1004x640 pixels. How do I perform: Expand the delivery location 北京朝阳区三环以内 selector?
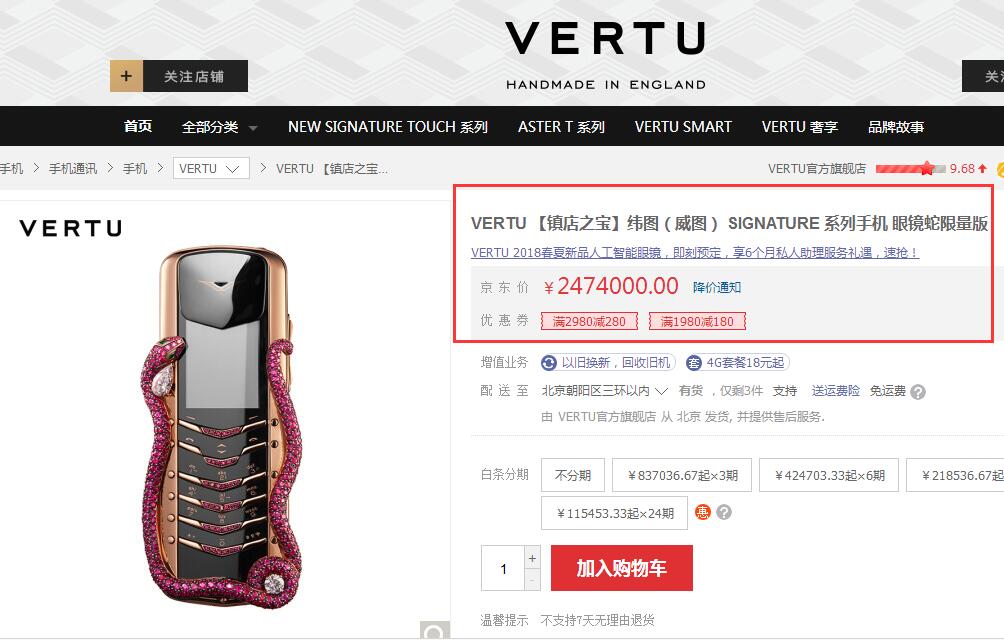604,391
